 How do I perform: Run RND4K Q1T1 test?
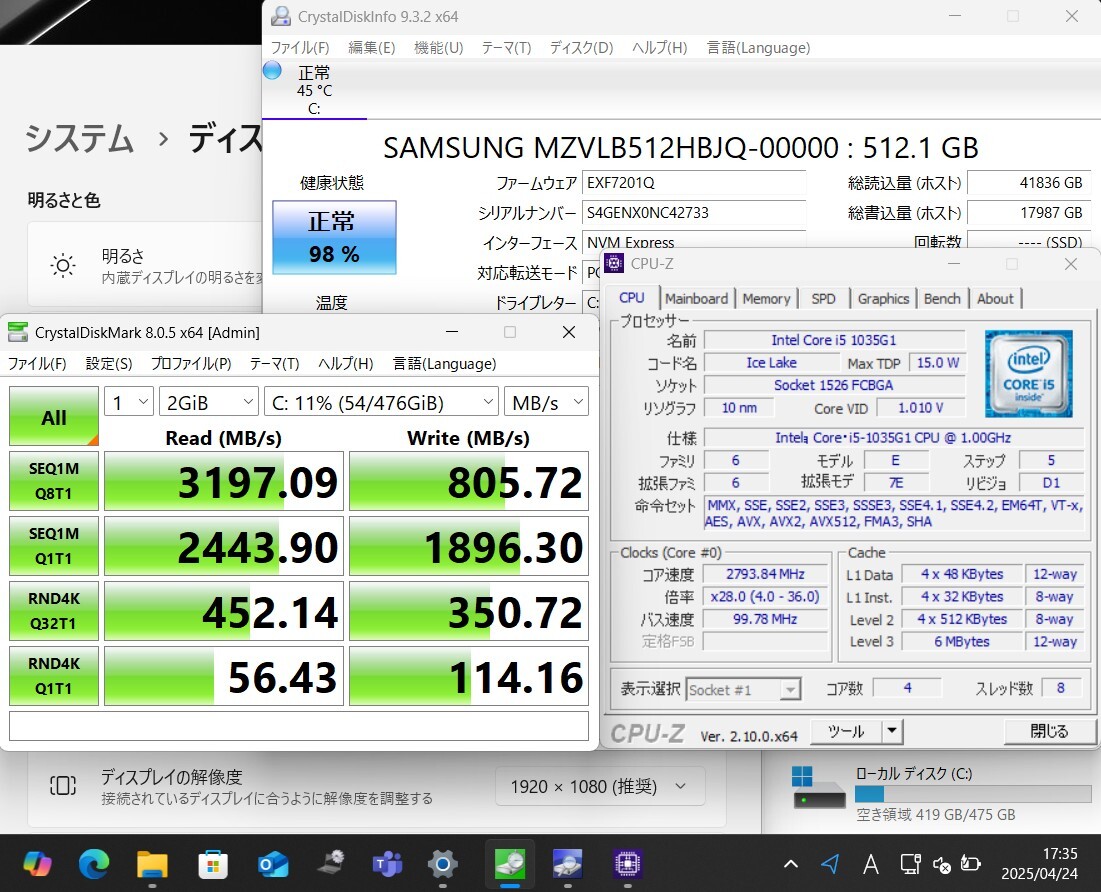pyautogui.click(x=54, y=676)
